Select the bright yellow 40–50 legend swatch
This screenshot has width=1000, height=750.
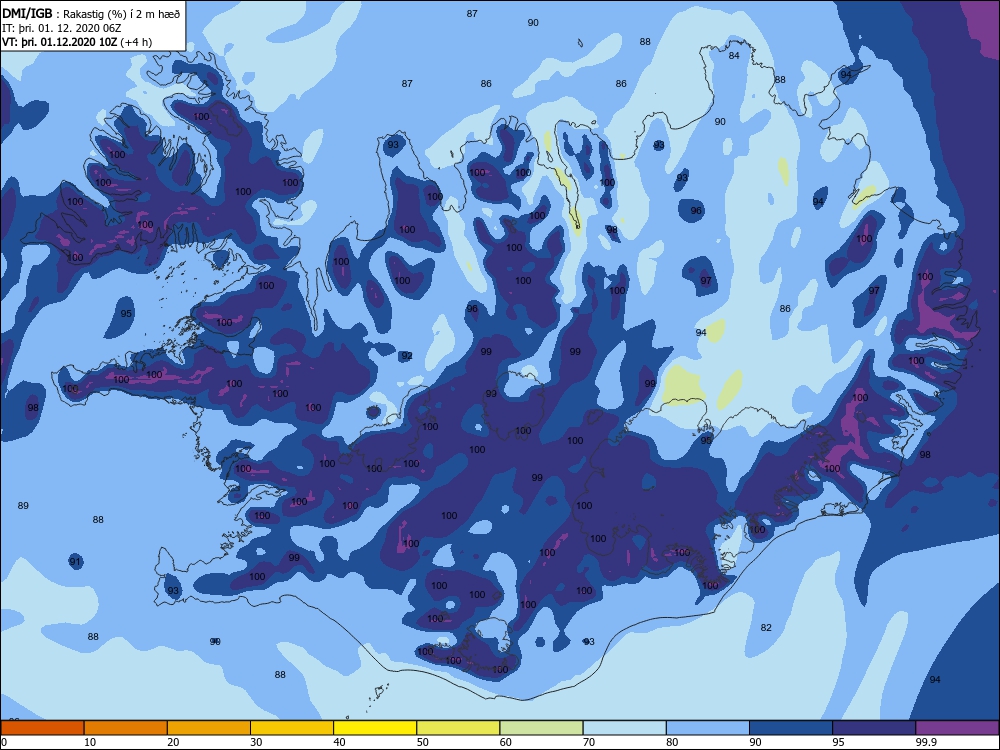point(375,728)
